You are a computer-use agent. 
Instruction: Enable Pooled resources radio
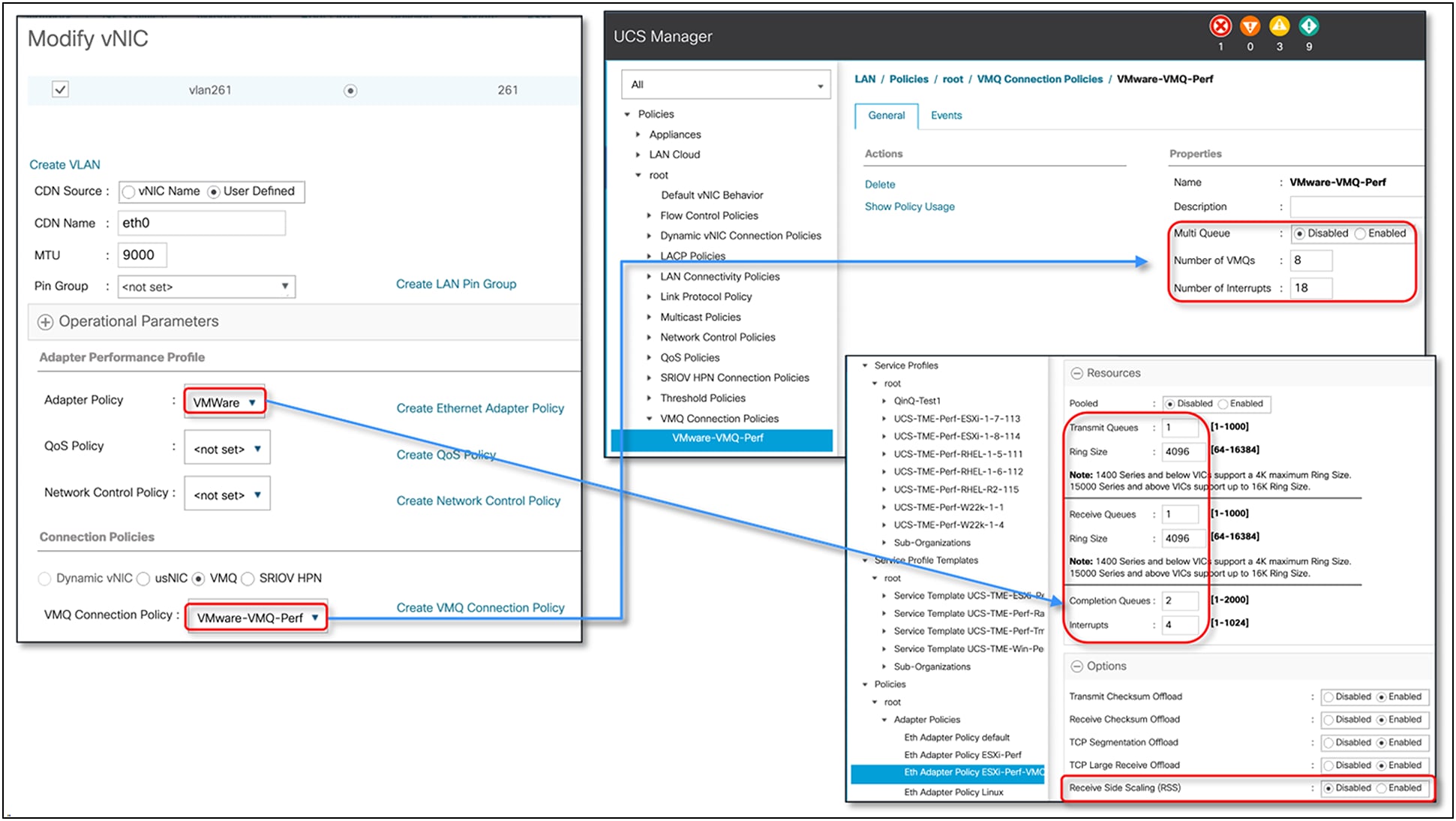pyautogui.click(x=1223, y=404)
